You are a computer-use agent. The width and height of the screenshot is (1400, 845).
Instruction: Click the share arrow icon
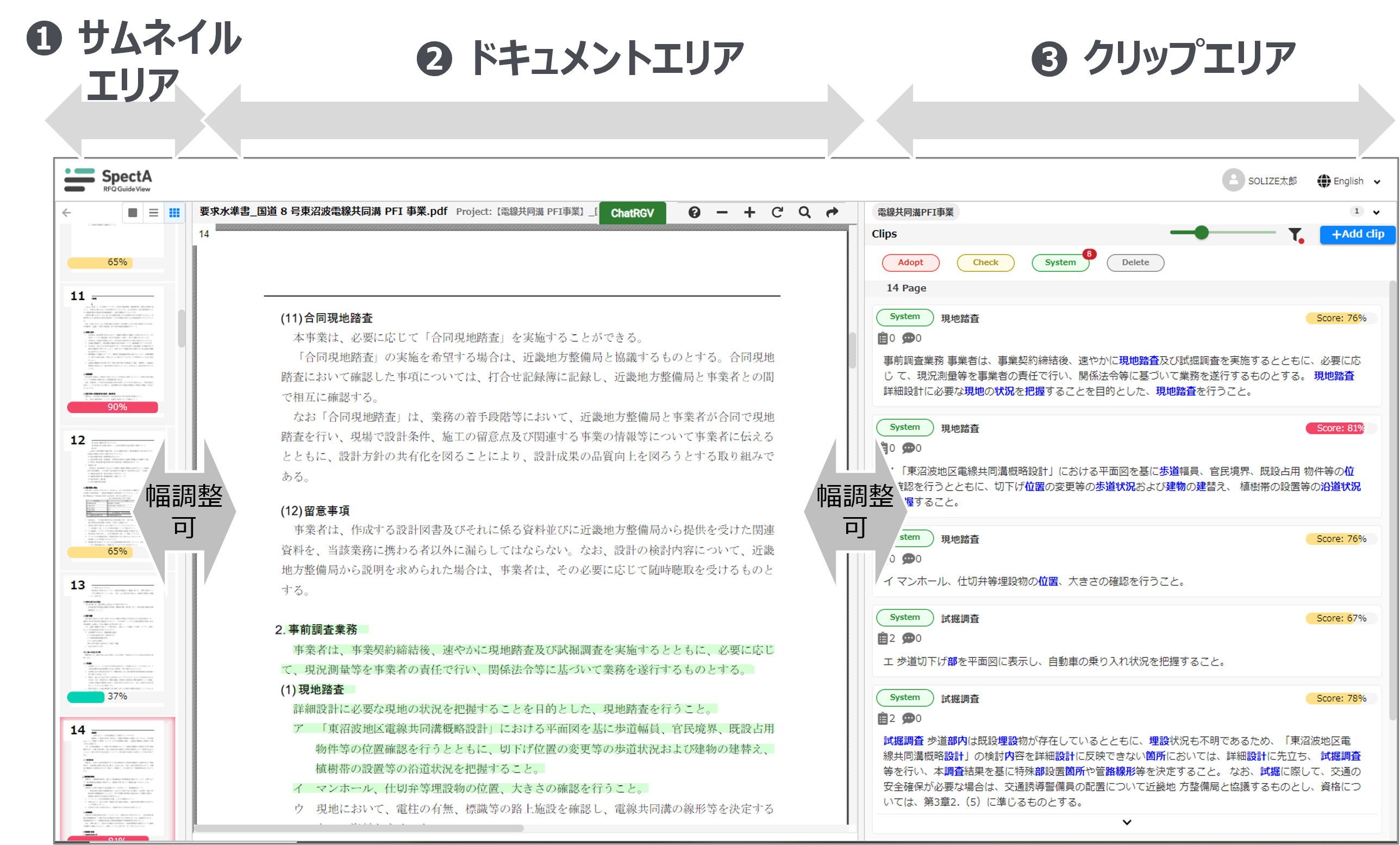click(x=832, y=212)
